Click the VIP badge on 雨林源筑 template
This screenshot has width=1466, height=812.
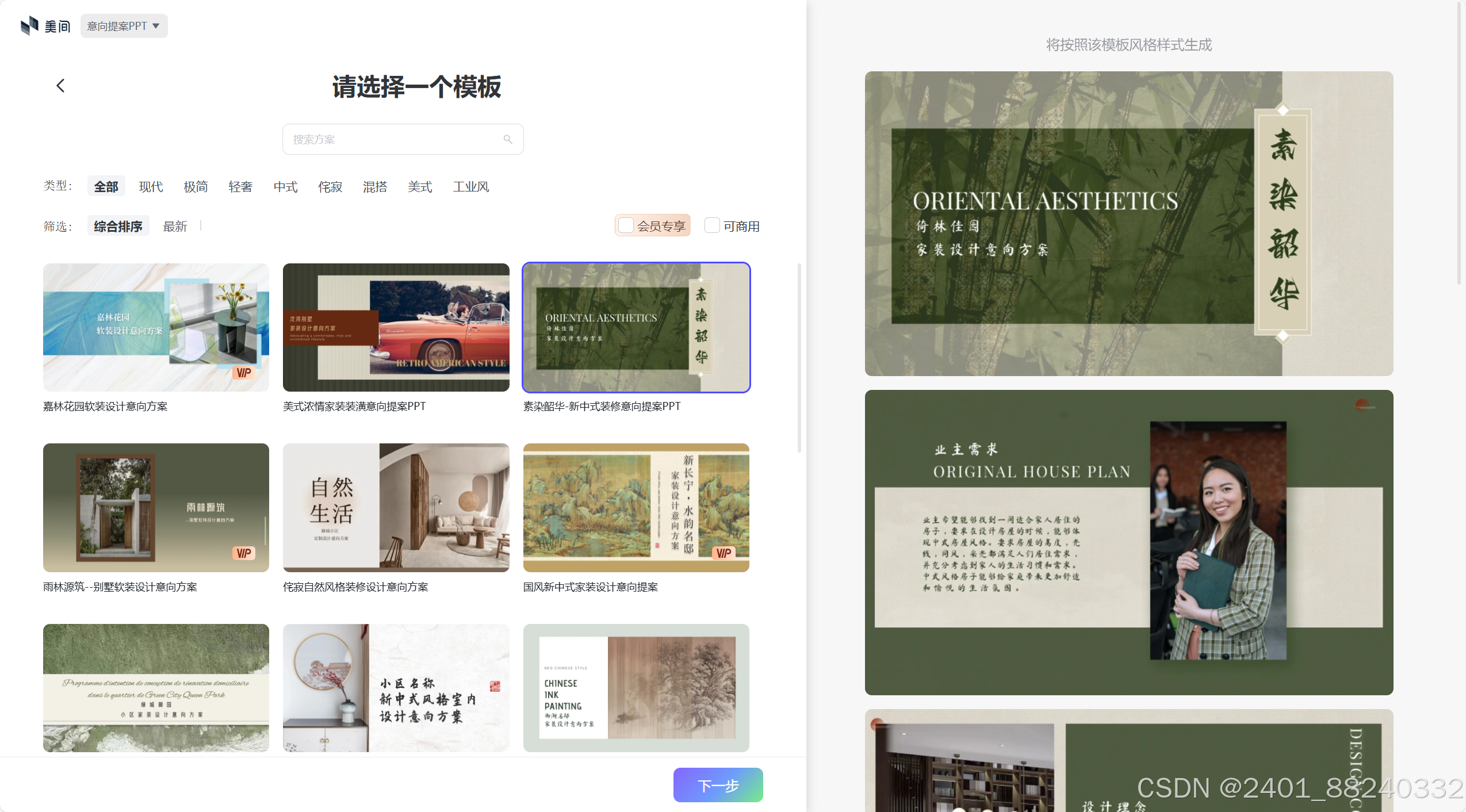point(243,553)
